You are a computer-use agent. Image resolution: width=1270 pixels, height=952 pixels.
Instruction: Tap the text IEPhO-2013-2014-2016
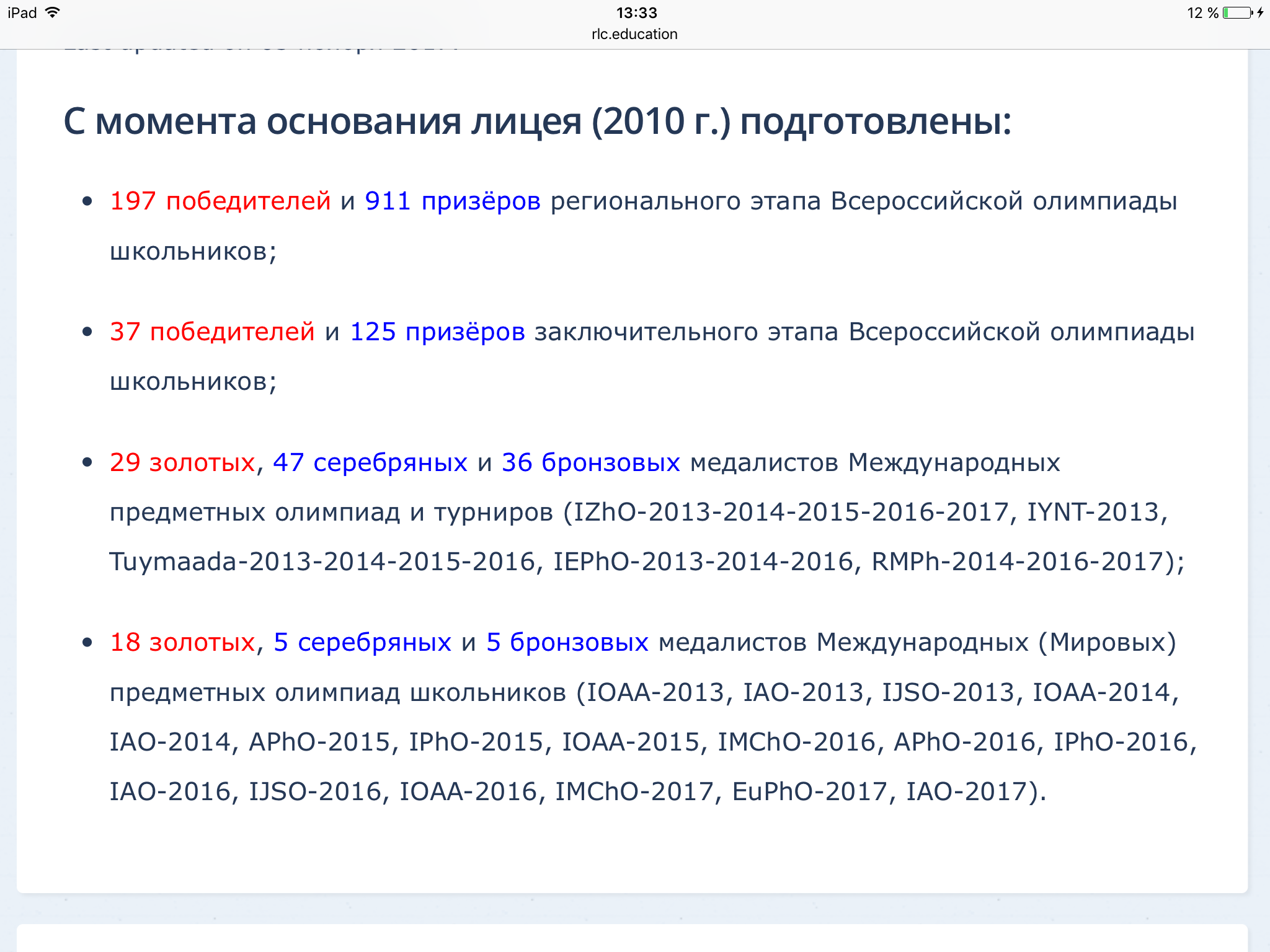(703, 562)
